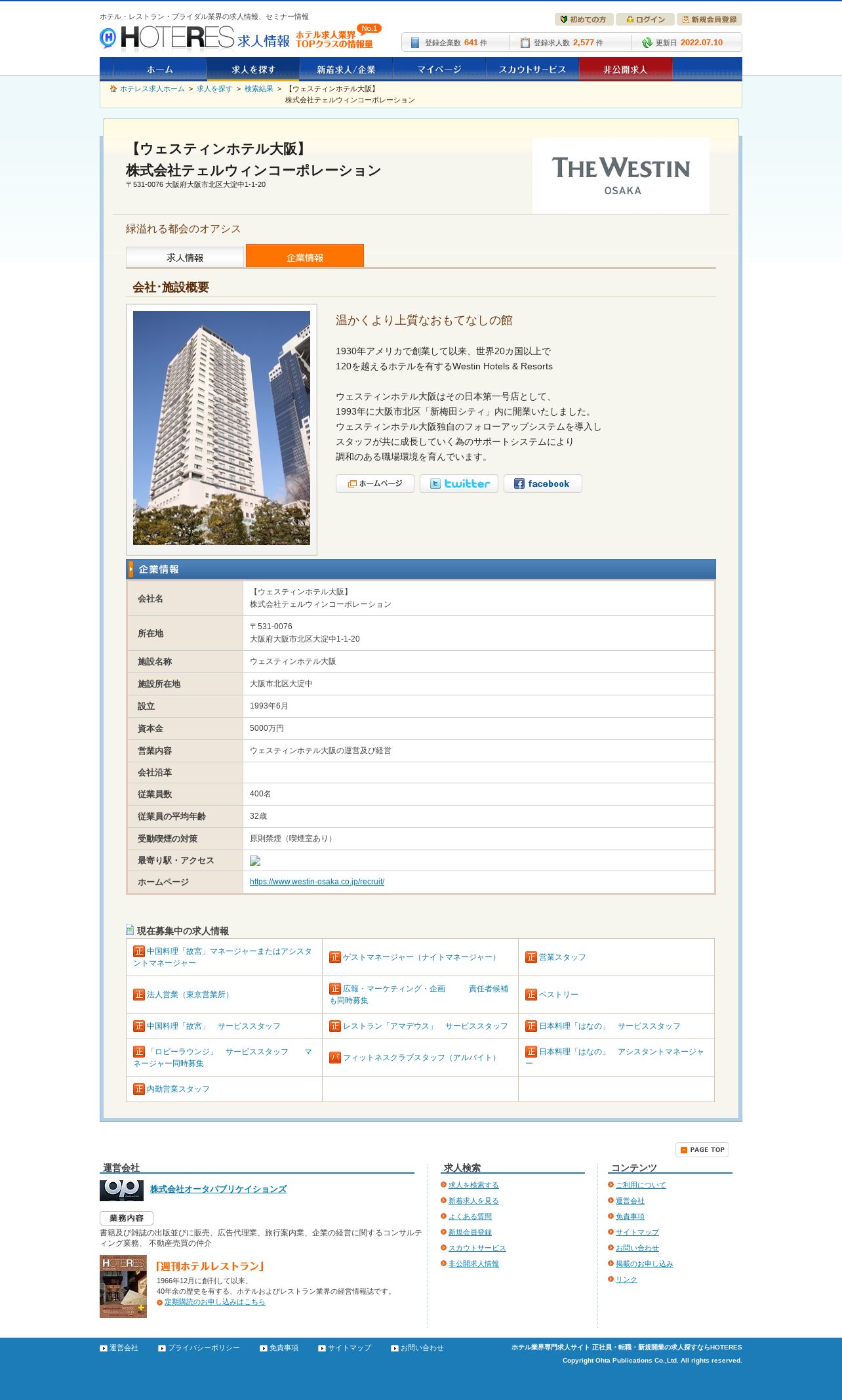Screen dimensions: 842x1400
Task: Open 法人営業(東京営業所) job listing
Action: click(x=190, y=995)
